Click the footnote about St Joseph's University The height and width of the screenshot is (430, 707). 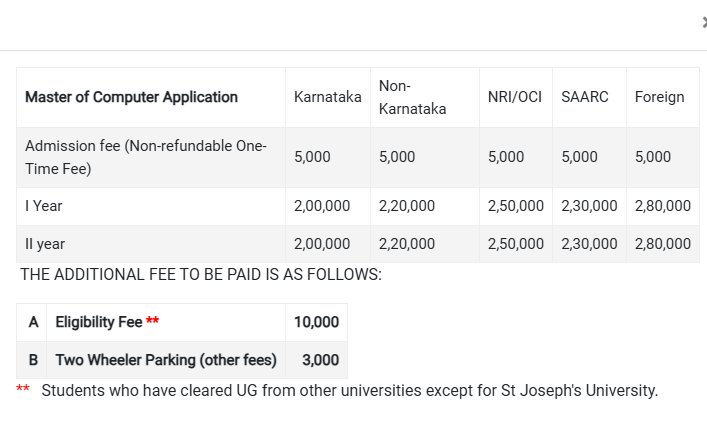point(349,390)
